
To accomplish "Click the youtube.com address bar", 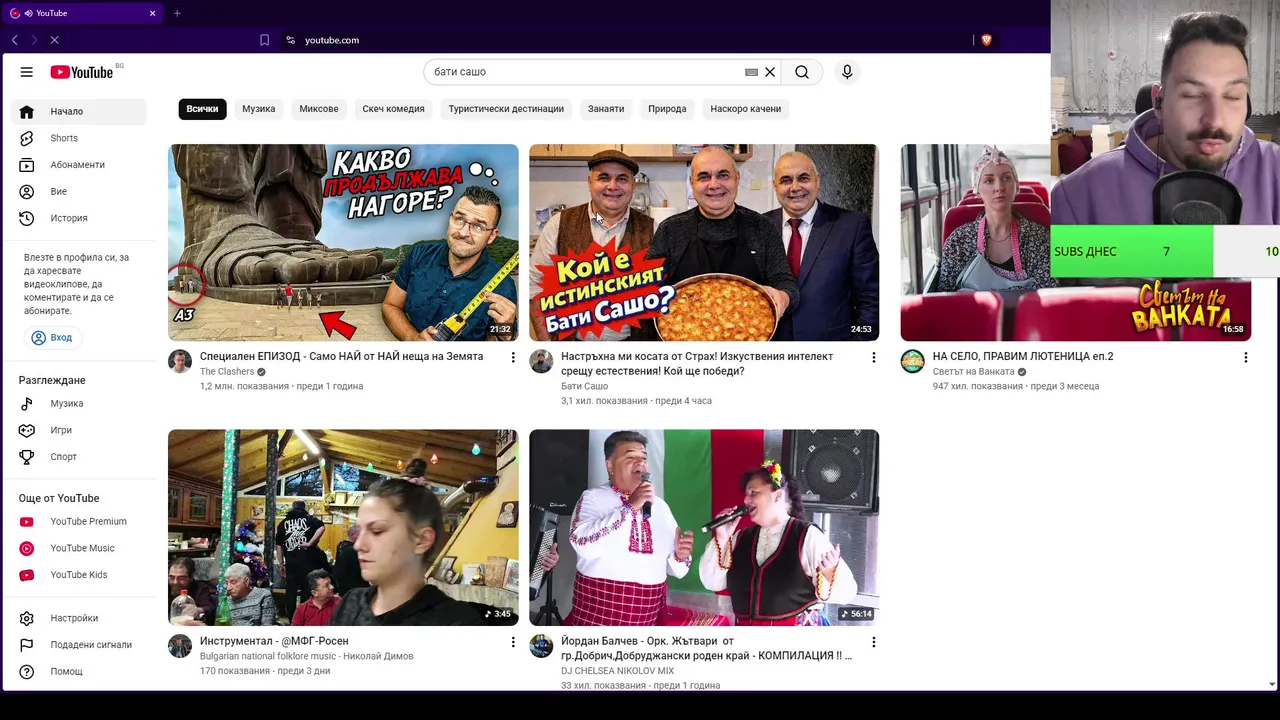I will coord(331,40).
